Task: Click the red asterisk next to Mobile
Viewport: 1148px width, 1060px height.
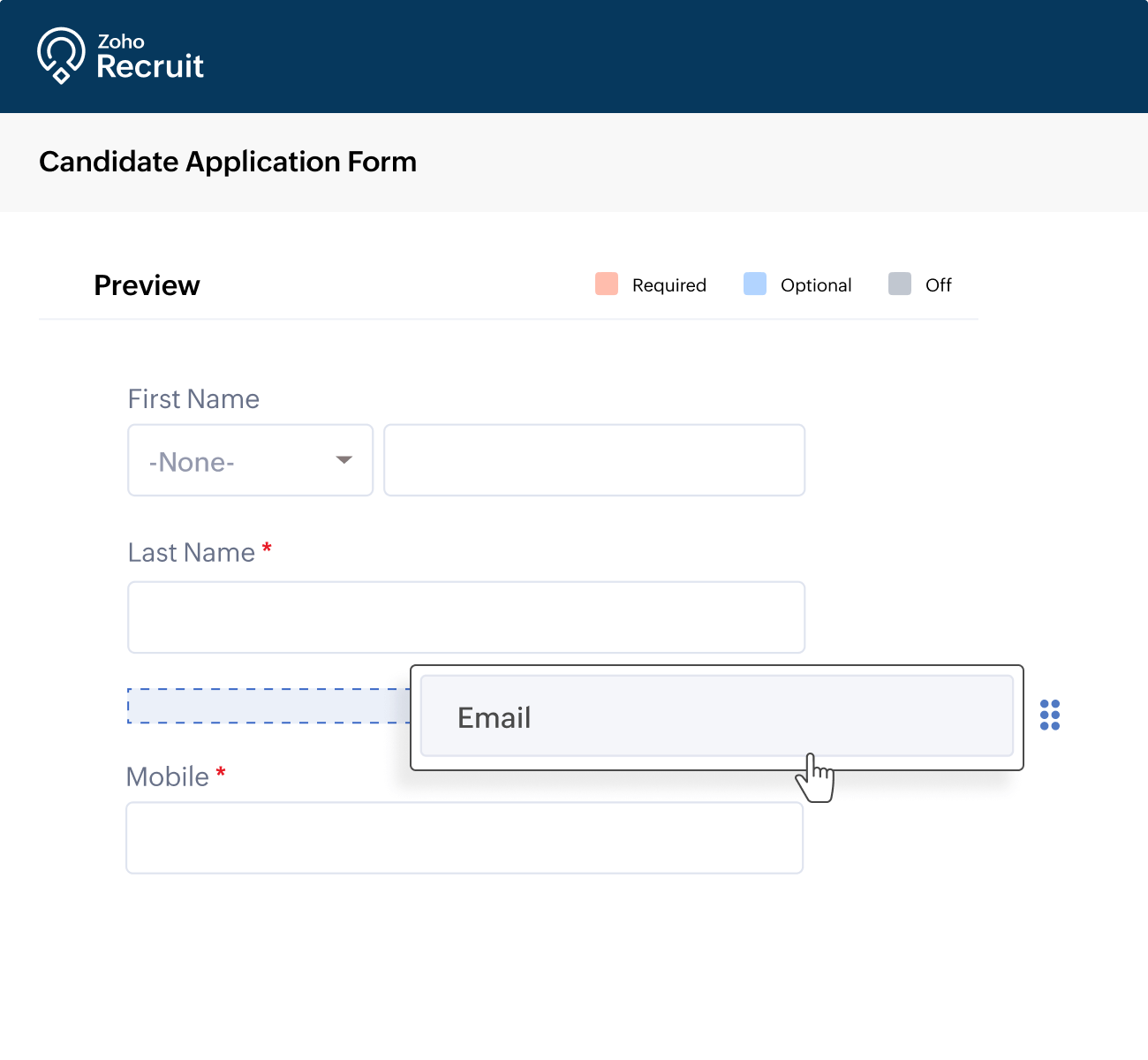Action: coord(221,772)
